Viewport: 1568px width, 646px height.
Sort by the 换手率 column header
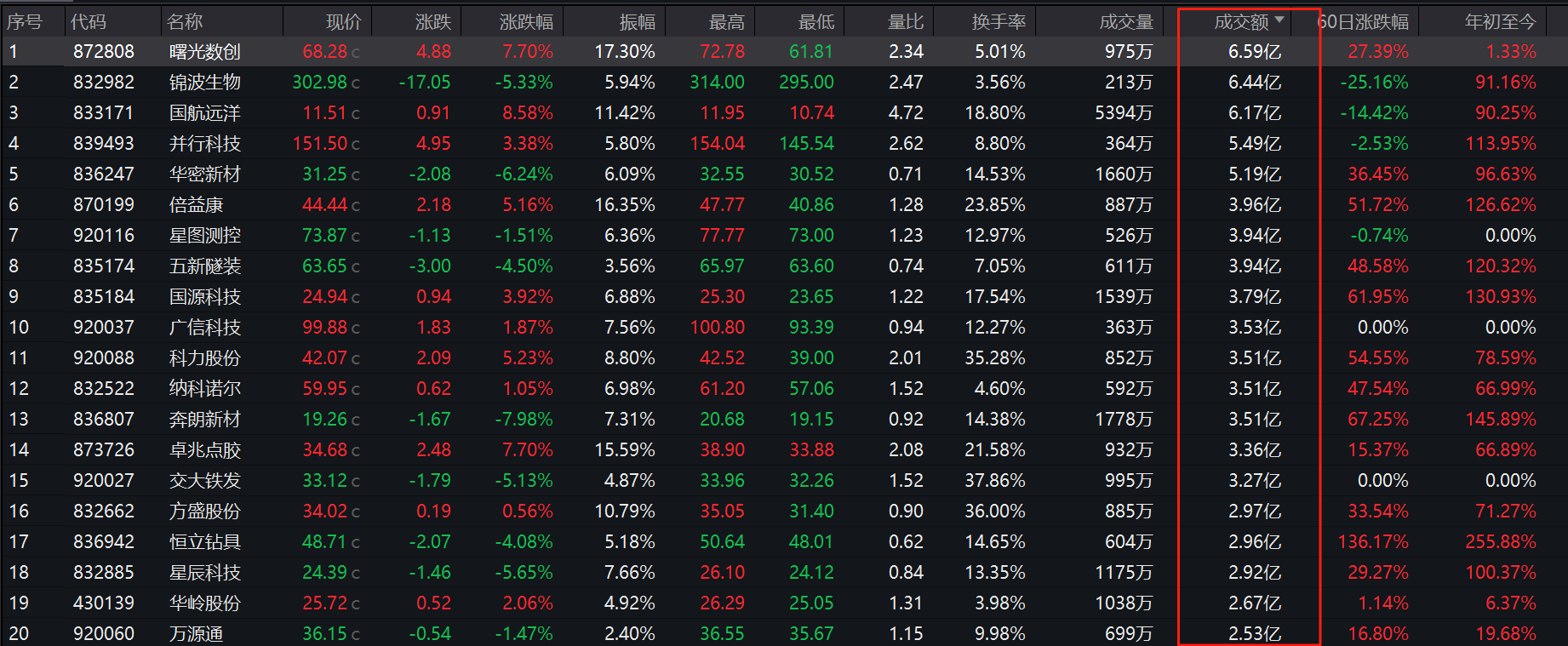tap(998, 22)
